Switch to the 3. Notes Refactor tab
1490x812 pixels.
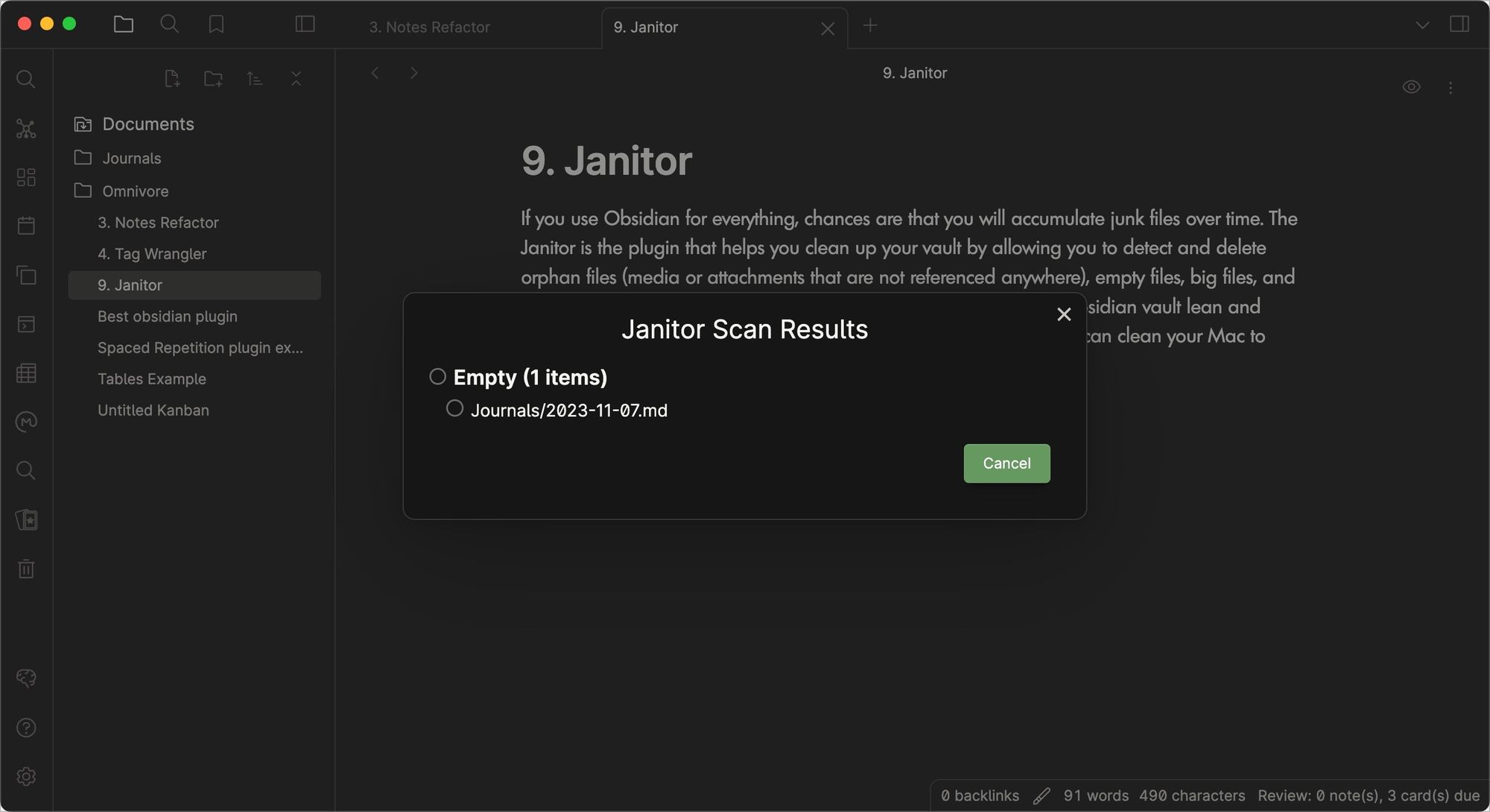click(x=429, y=27)
